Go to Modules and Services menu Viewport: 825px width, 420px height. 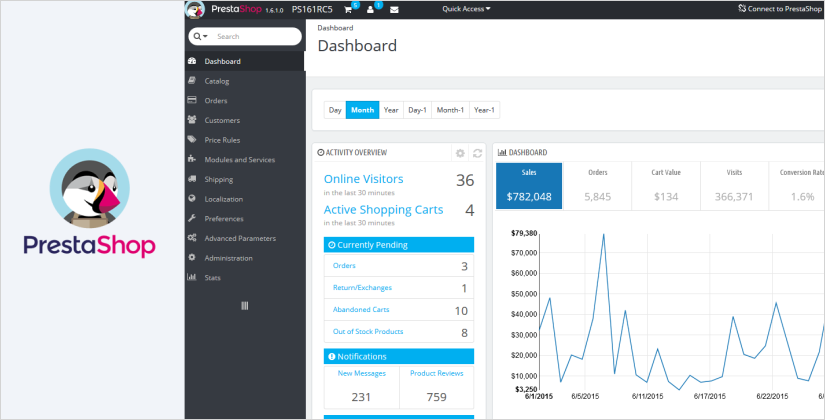click(239, 160)
